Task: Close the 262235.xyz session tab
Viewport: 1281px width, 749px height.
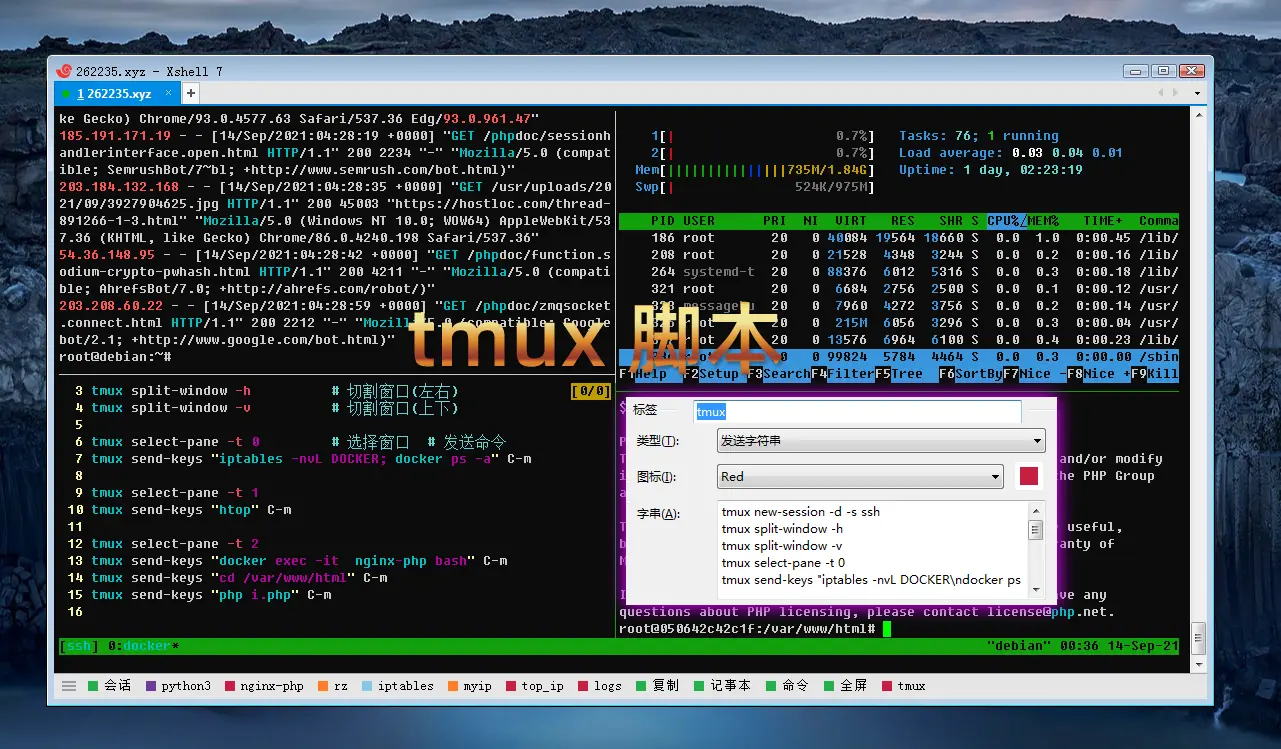Action: (168, 93)
